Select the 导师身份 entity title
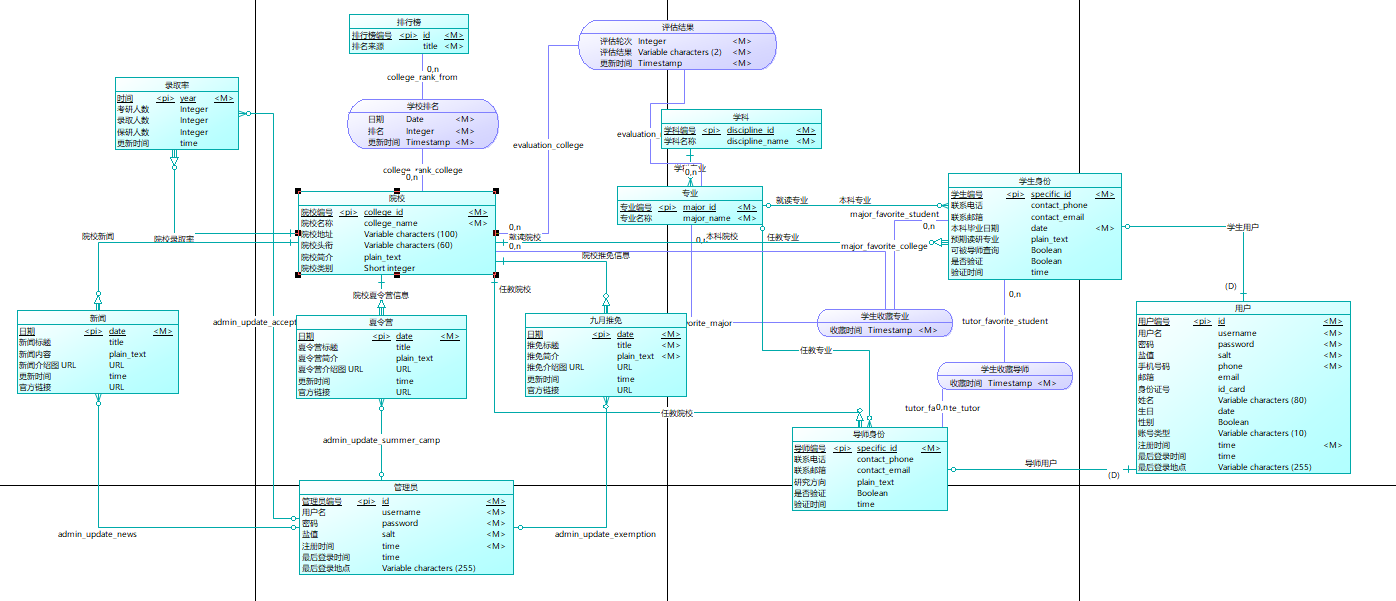 click(x=869, y=434)
